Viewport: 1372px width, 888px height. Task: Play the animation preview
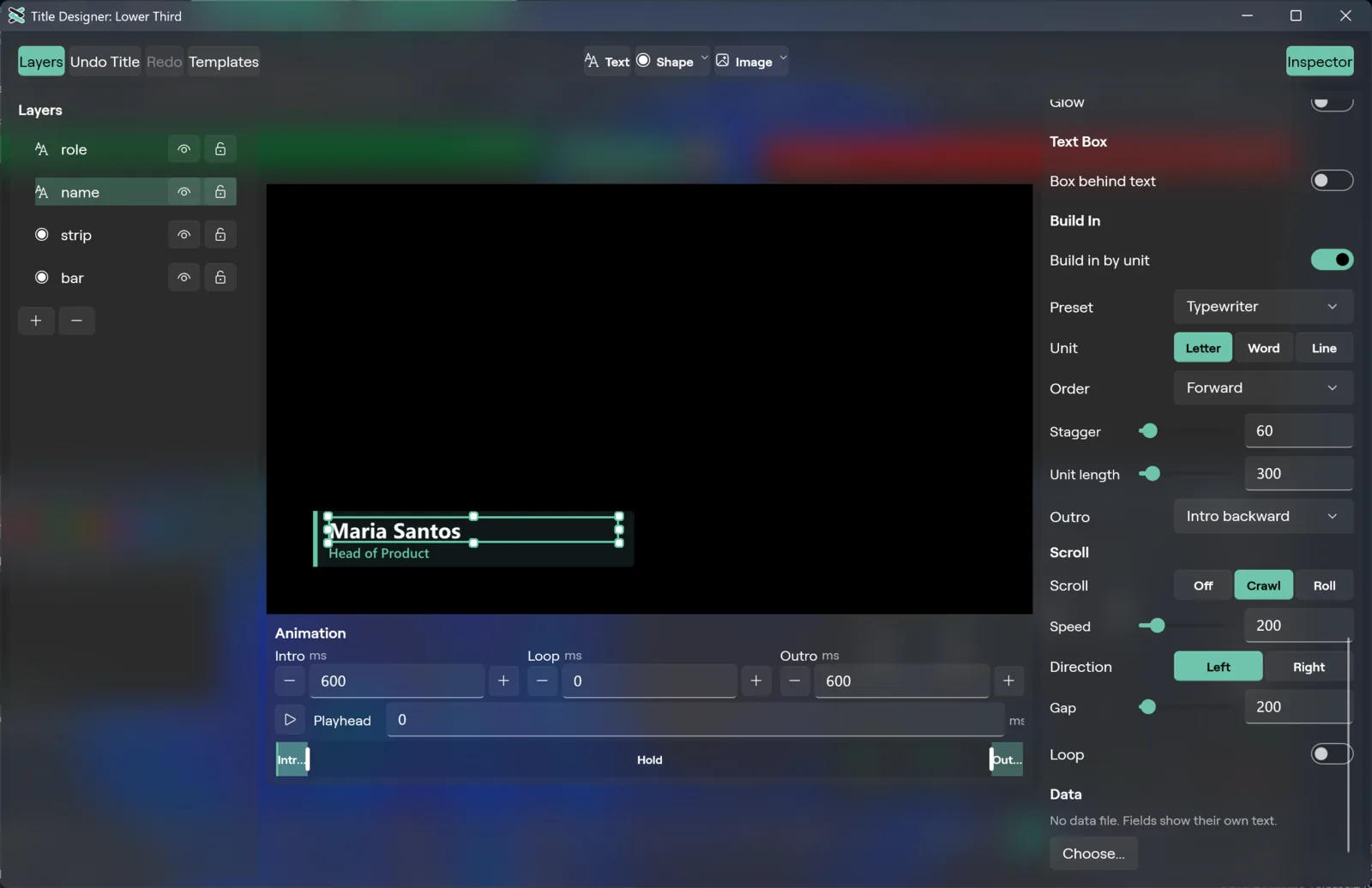click(290, 720)
